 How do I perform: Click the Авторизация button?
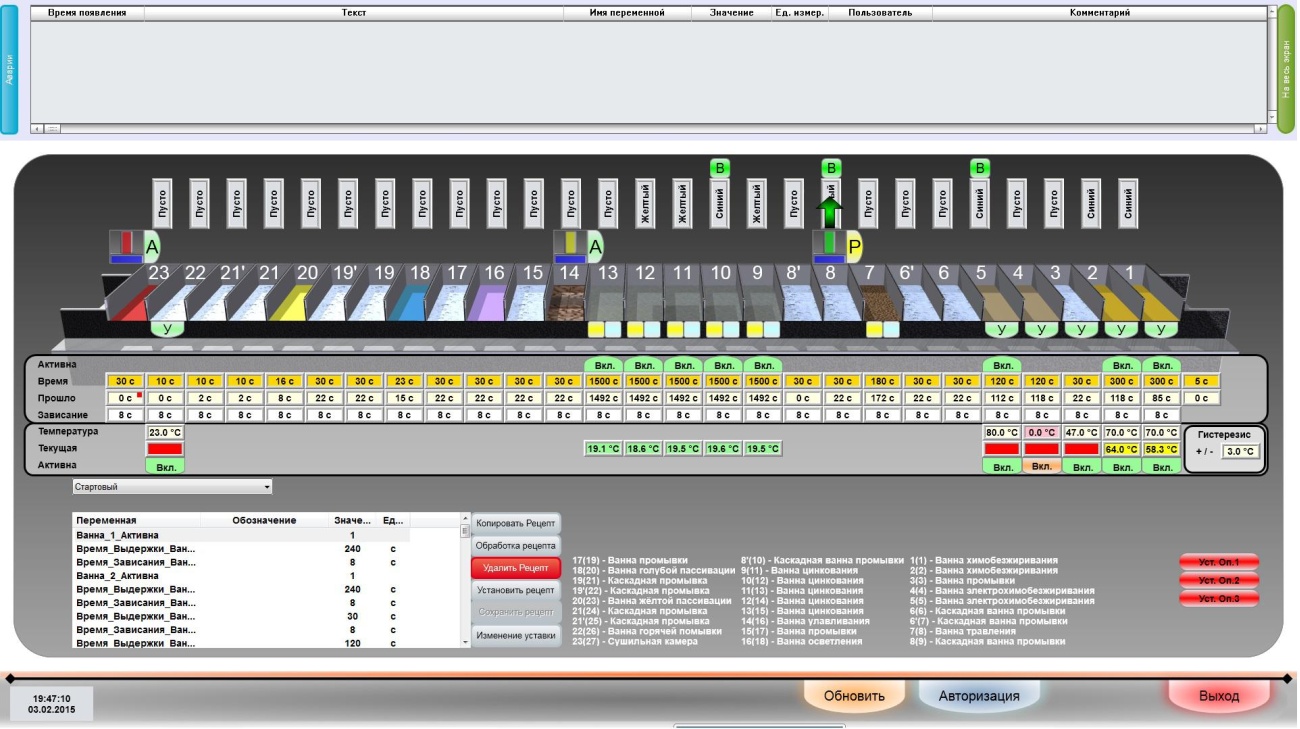979,696
